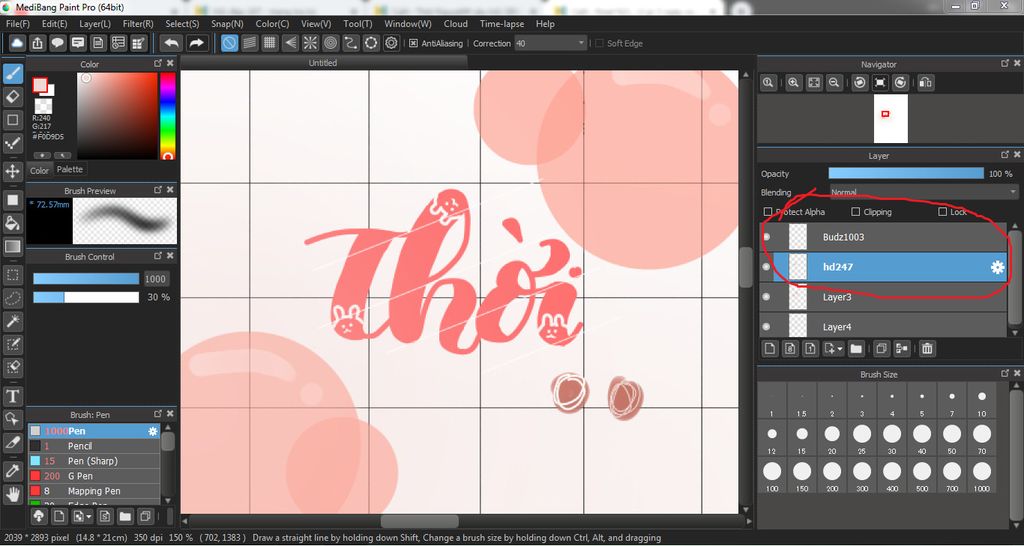Pick brush size 100 preset
The height and width of the screenshot is (546, 1024).
click(x=772, y=475)
